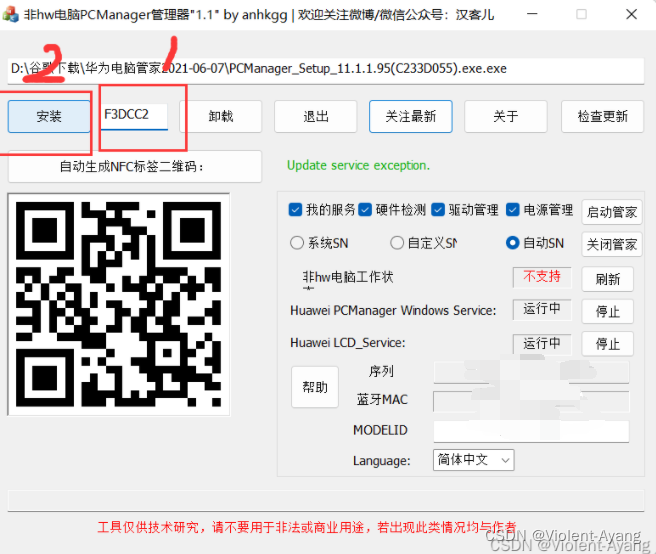This screenshot has height=554, width=656.
Task: Open the 关于 about button
Action: coord(506,116)
